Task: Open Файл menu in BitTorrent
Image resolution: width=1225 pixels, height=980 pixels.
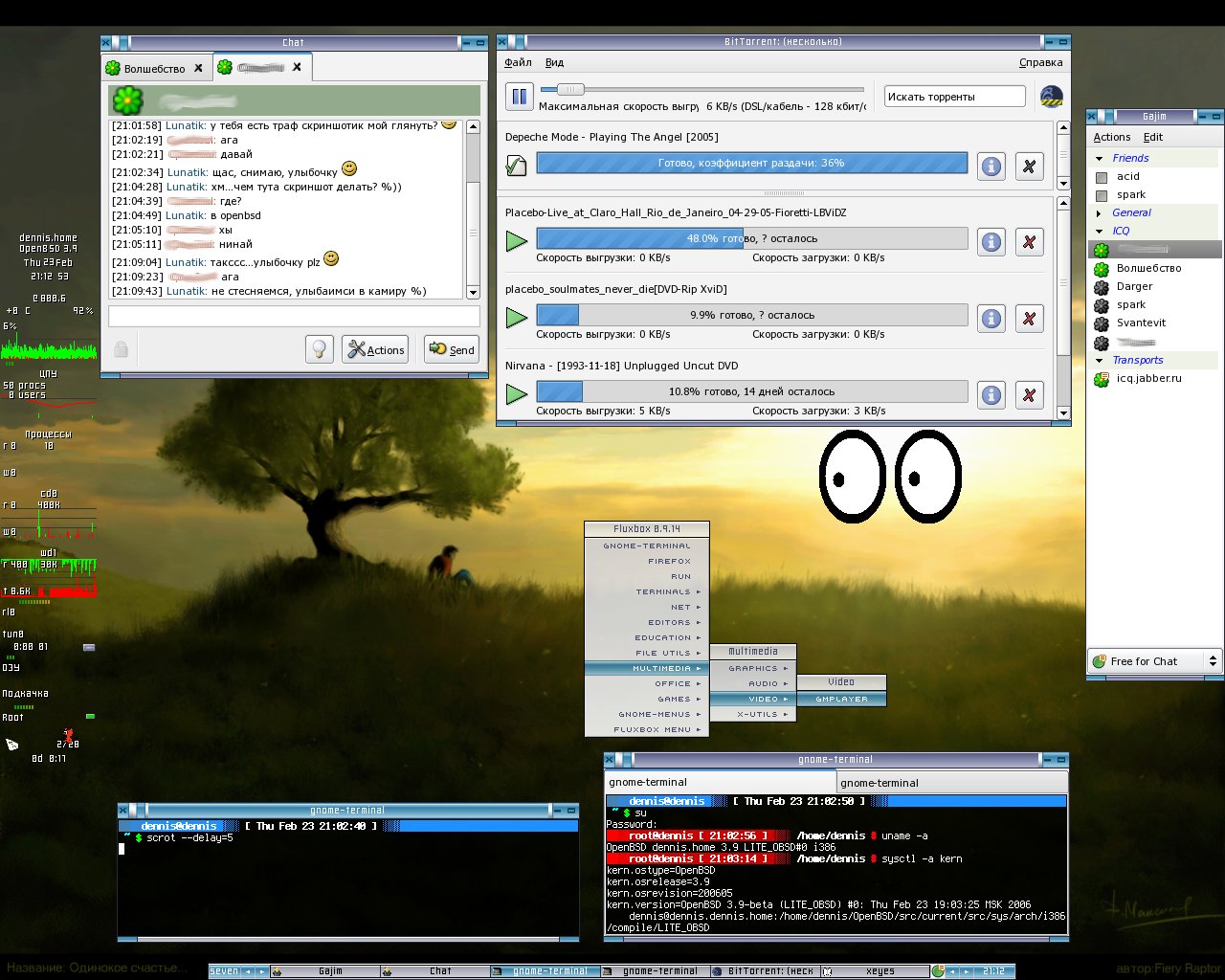Action: pos(518,62)
